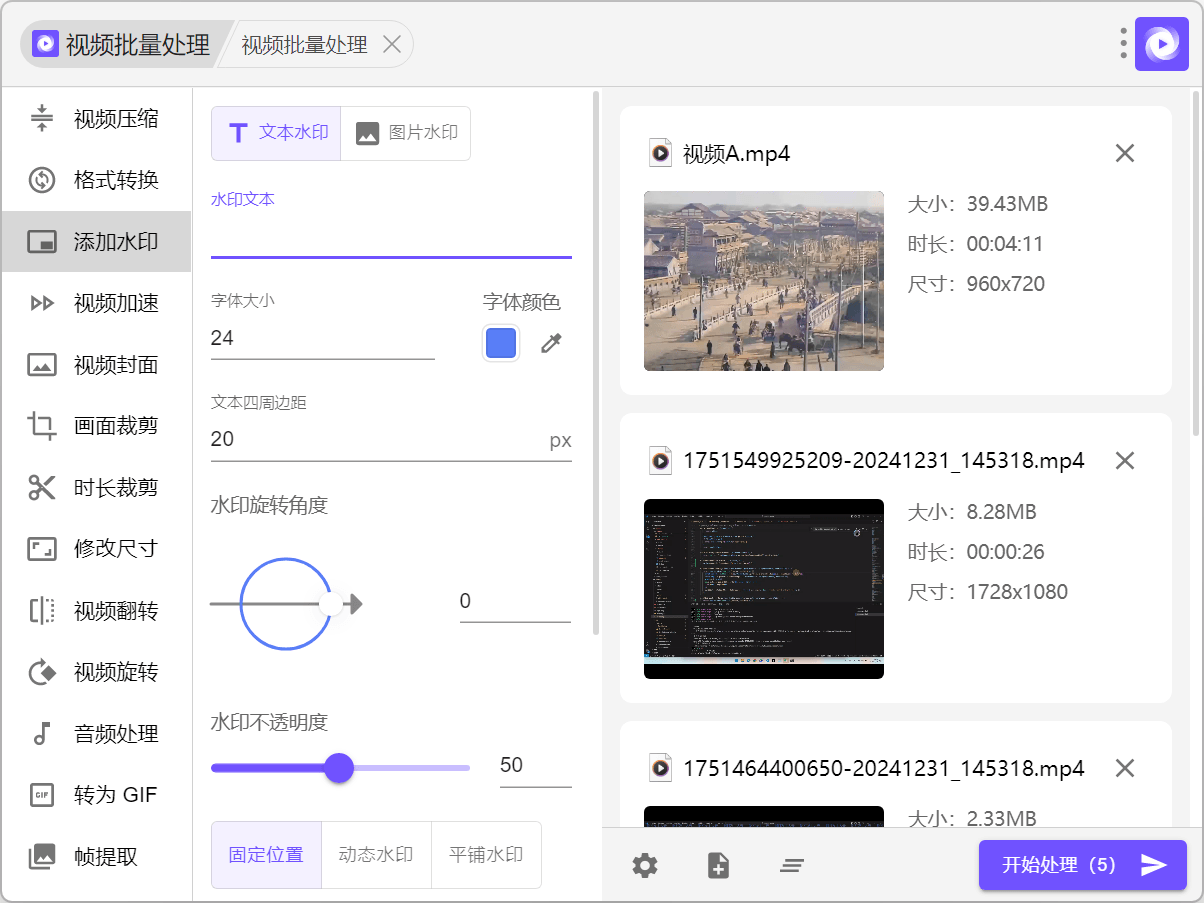Select the 添加水印 sidebar item
The height and width of the screenshot is (903, 1204).
tap(96, 242)
